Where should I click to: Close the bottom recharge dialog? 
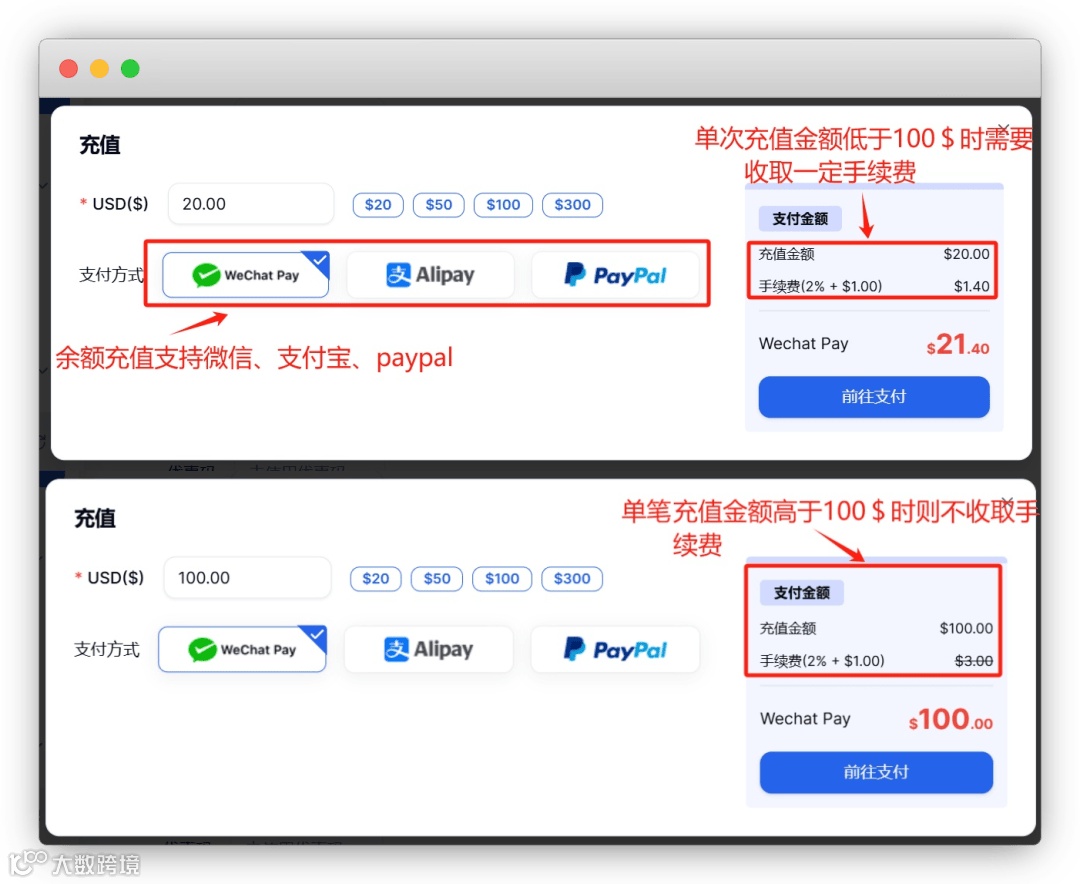click(1007, 502)
